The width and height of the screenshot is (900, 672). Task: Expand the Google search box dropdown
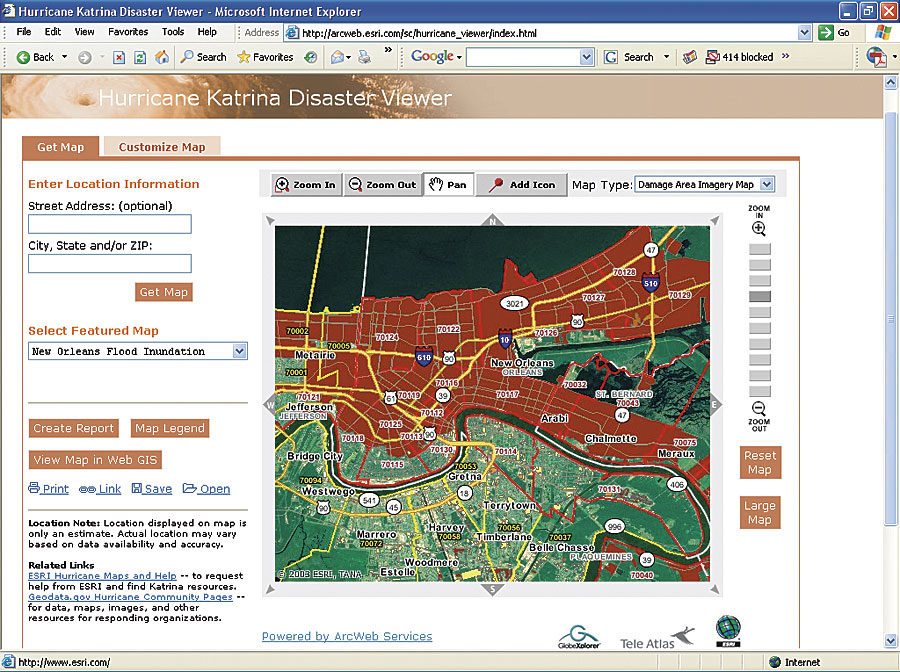(586, 57)
